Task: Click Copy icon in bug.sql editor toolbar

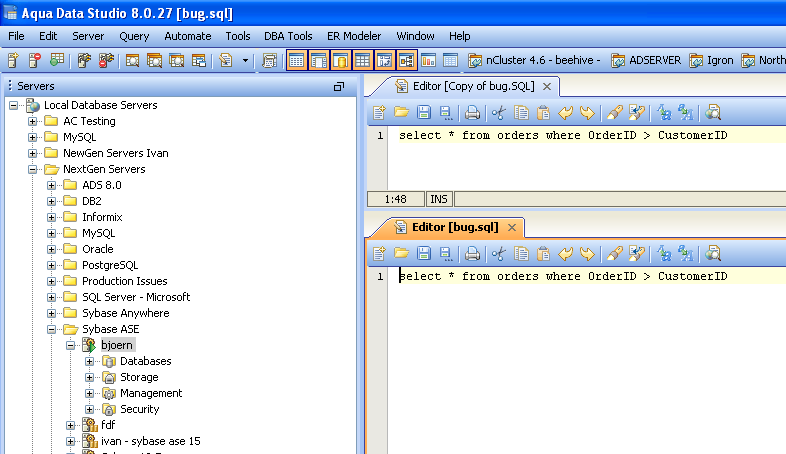Action: coord(521,254)
